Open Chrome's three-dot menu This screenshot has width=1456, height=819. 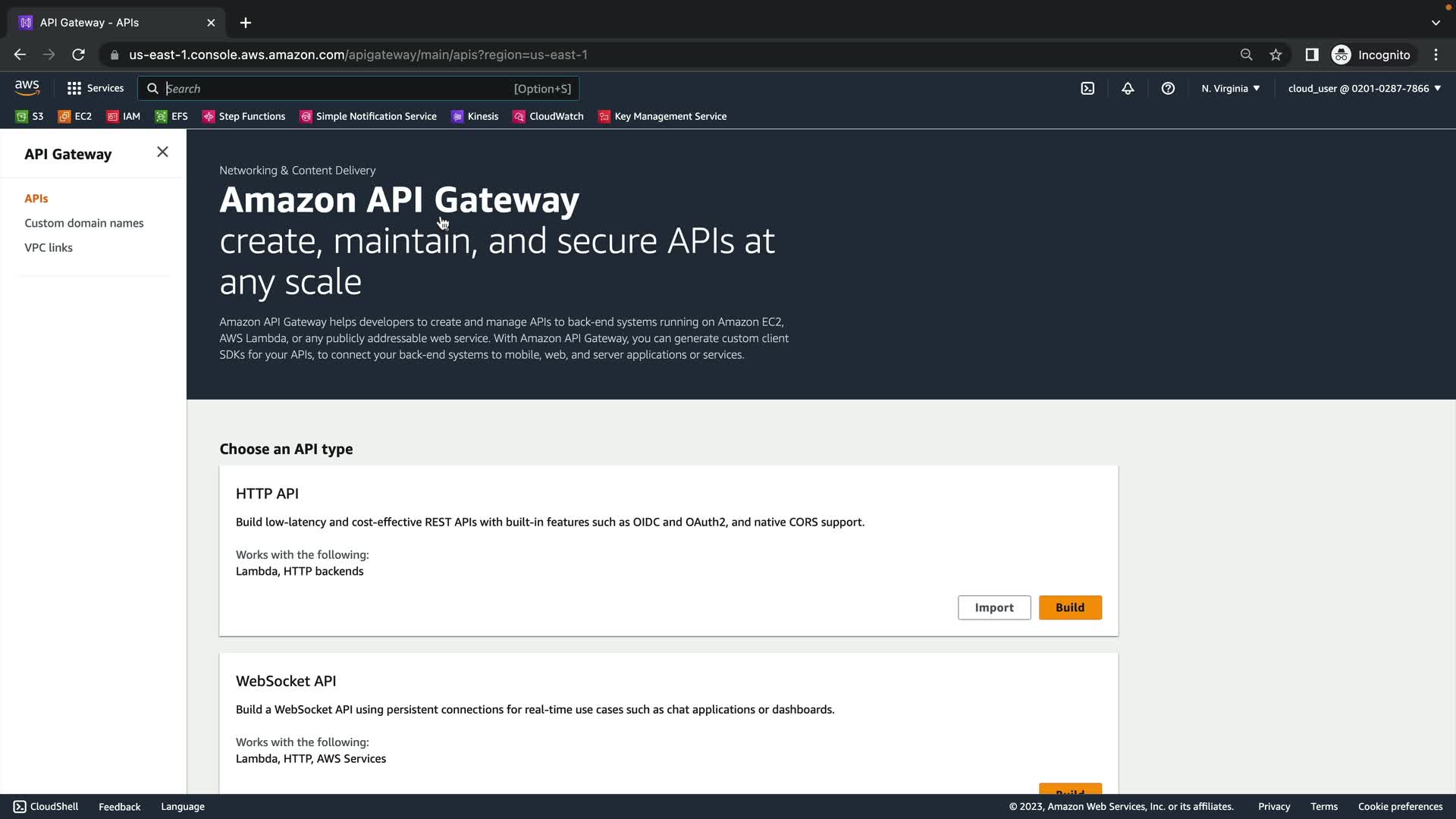click(1436, 55)
